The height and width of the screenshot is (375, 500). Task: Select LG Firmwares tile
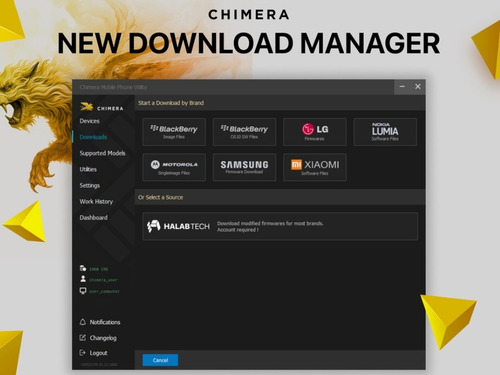coord(315,132)
